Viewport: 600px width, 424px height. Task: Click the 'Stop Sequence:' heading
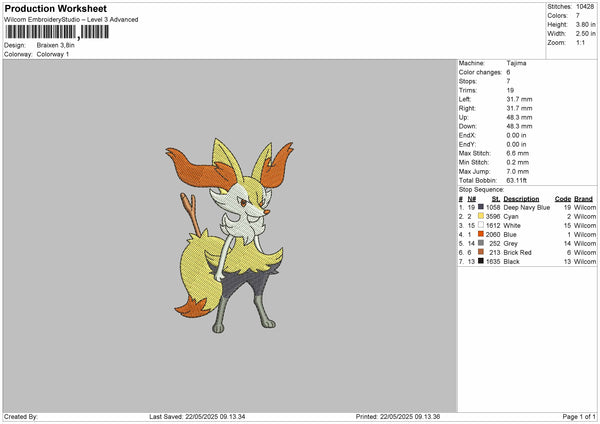(x=481, y=190)
